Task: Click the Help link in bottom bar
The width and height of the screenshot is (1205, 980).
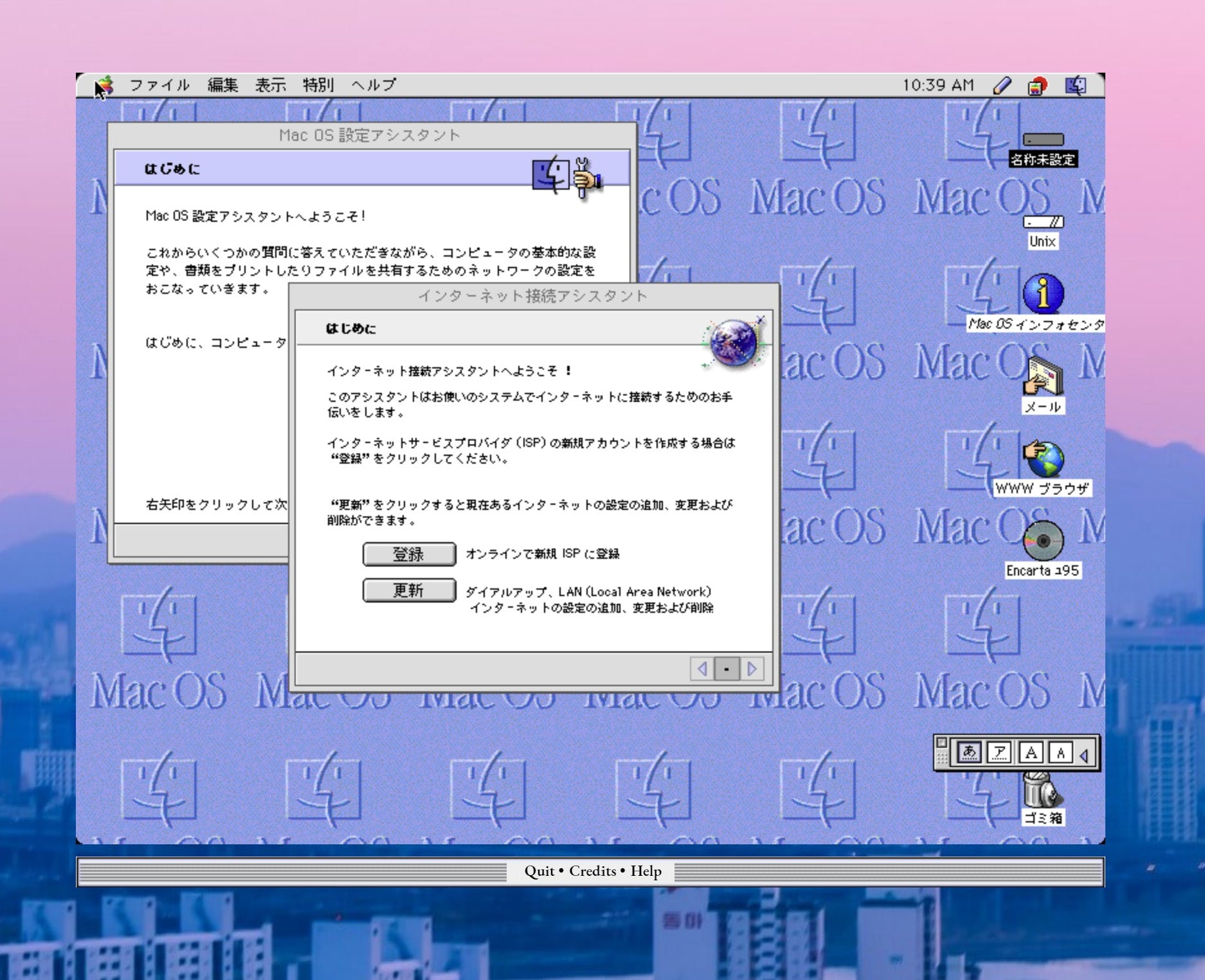Action: [x=646, y=871]
